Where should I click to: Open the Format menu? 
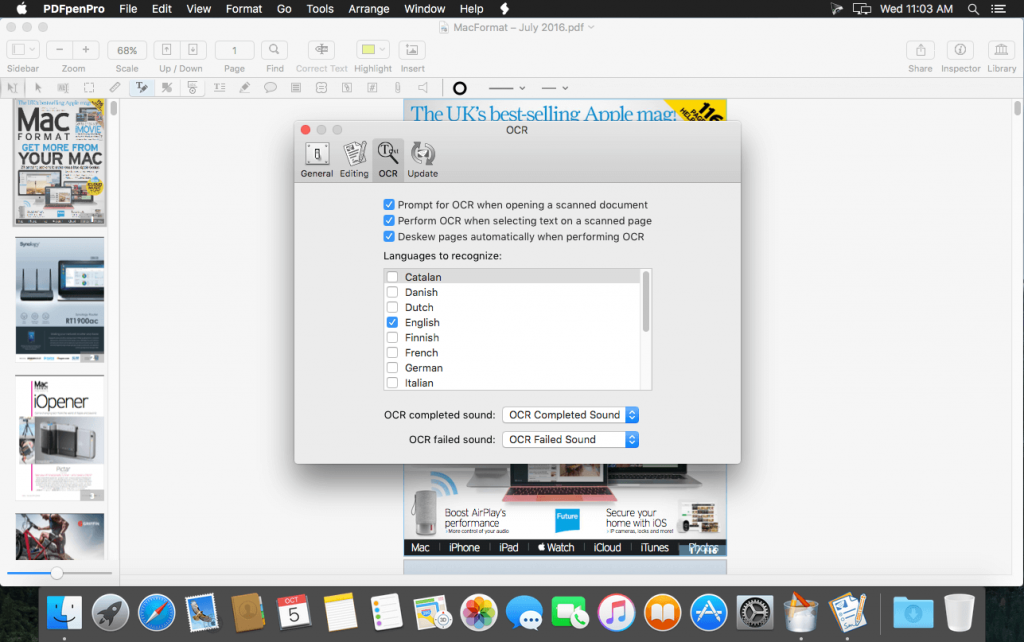(243, 8)
